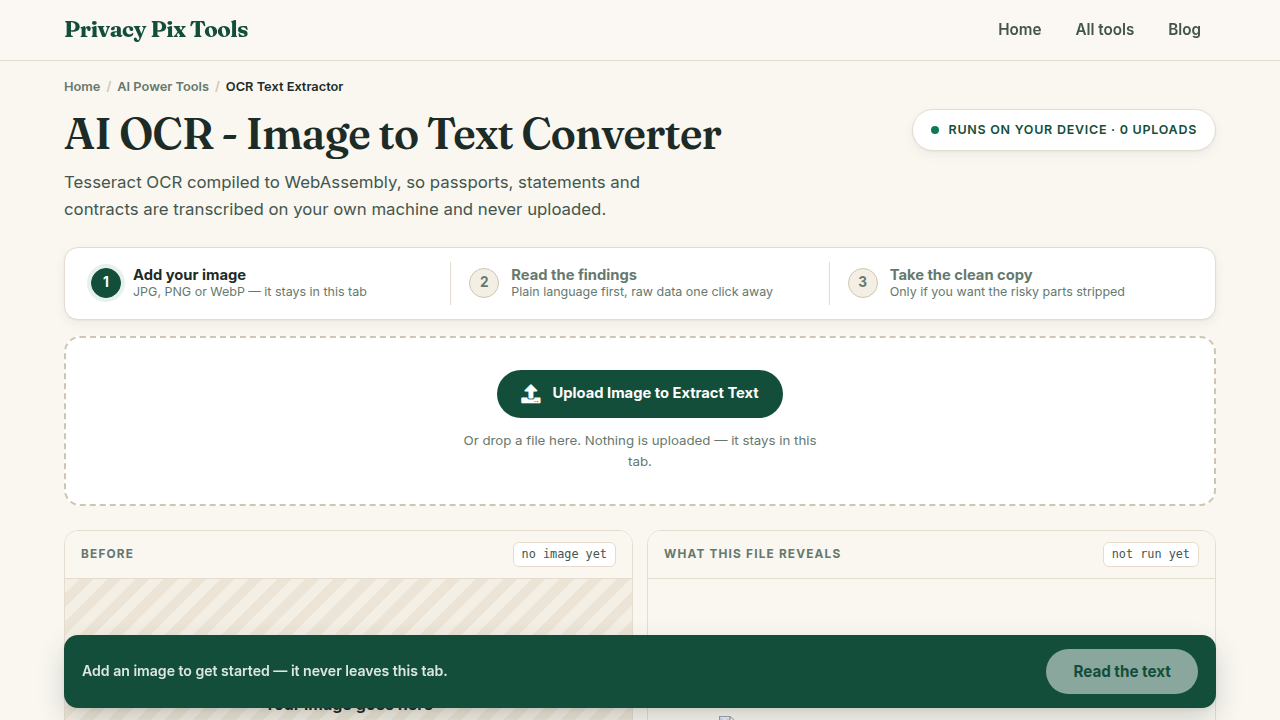
Task: Click the green status dot in the badge
Action: 935,130
